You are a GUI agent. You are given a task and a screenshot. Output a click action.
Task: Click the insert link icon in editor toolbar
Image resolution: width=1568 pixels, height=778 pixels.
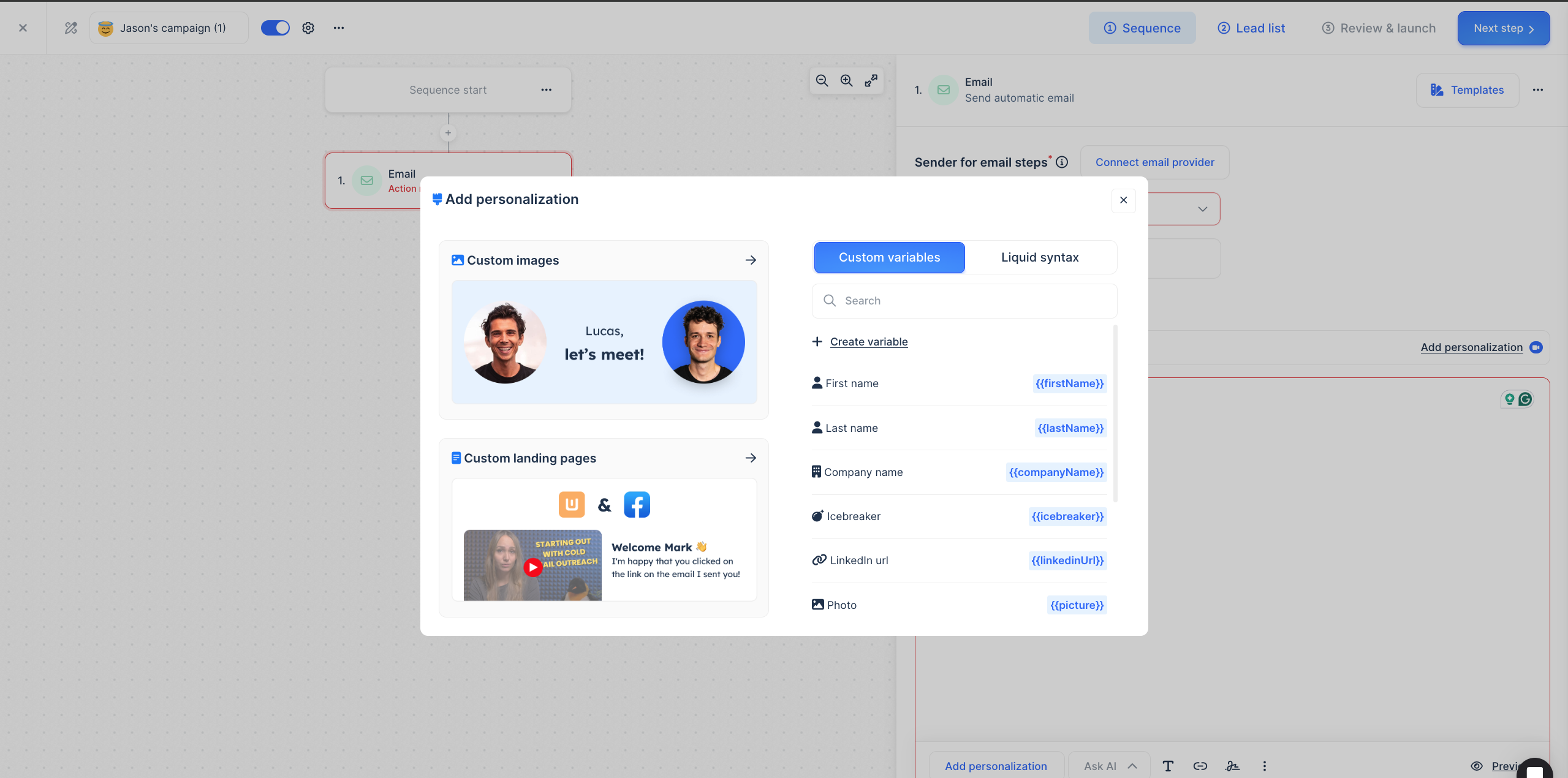[1200, 766]
